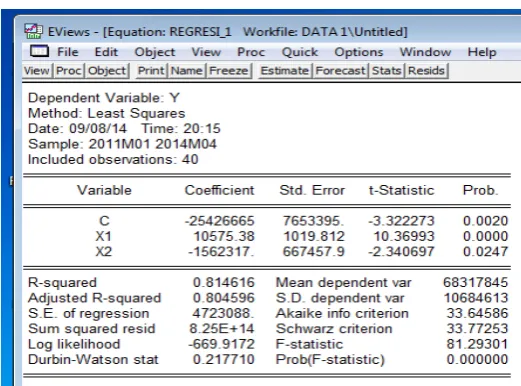The image size is (521, 386).
Task: Open the View menu in menu bar
Action: coord(206,52)
